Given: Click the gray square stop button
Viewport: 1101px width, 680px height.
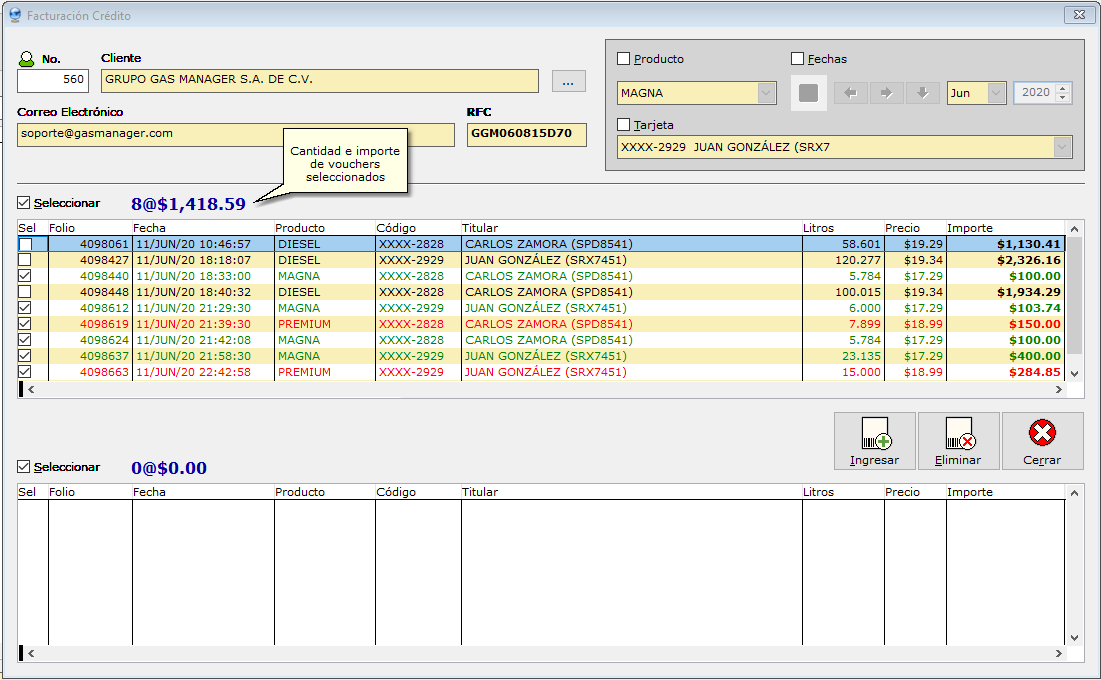Looking at the screenshot, I should [x=809, y=93].
